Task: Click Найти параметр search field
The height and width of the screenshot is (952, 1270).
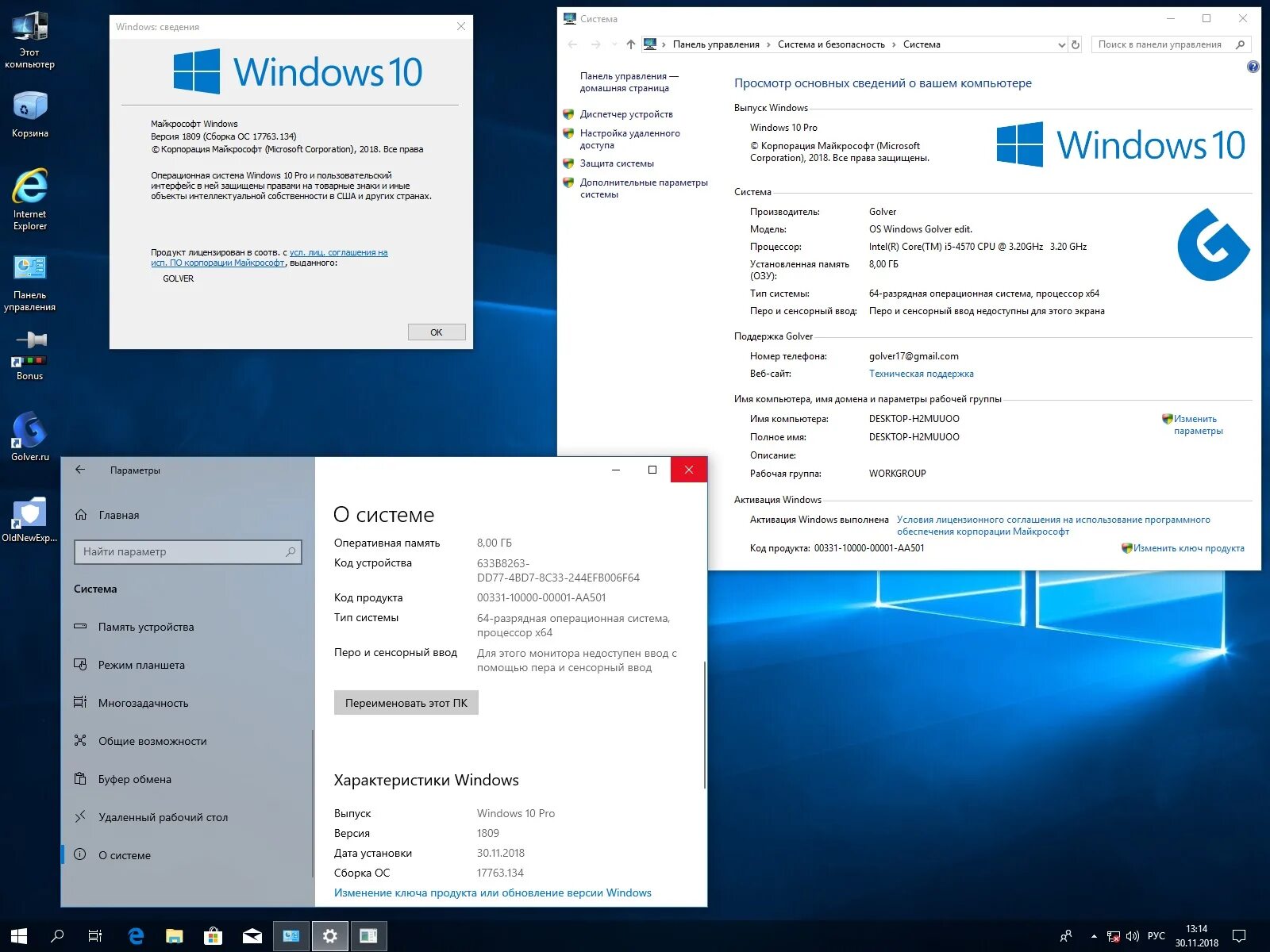Action: point(188,551)
